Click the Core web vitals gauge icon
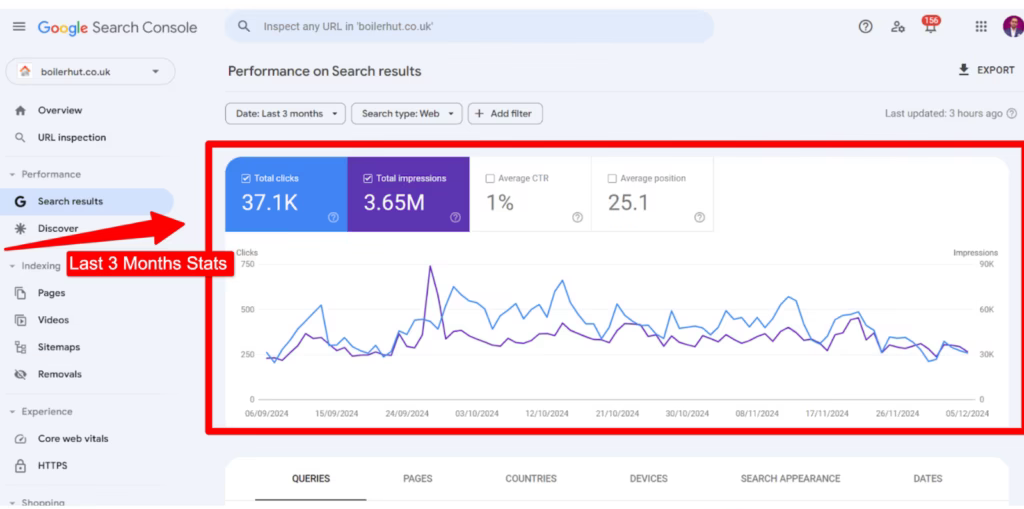Image resolution: width=1024 pixels, height=509 pixels. (20, 439)
